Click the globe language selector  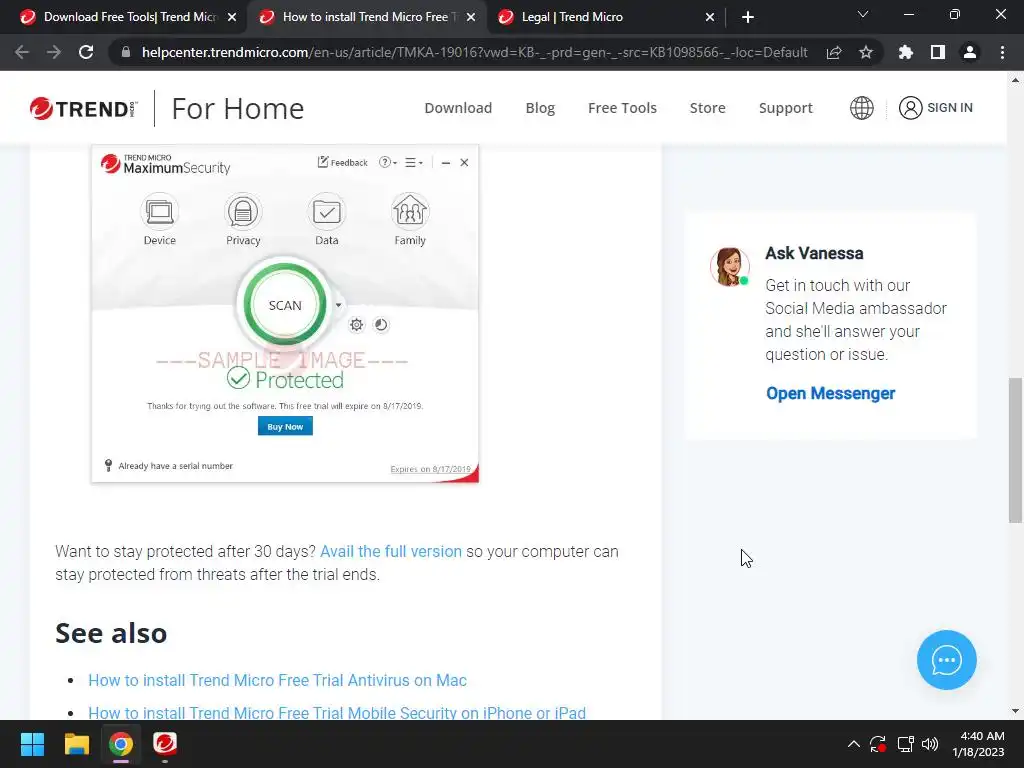pos(861,108)
